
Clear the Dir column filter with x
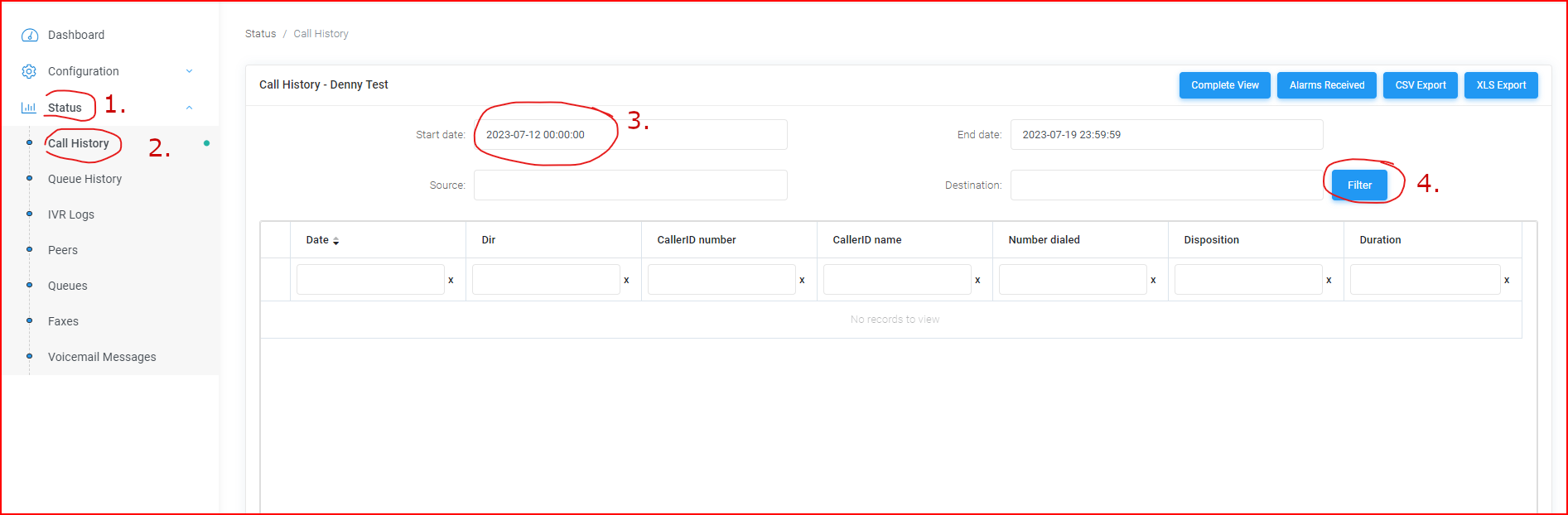(x=626, y=280)
